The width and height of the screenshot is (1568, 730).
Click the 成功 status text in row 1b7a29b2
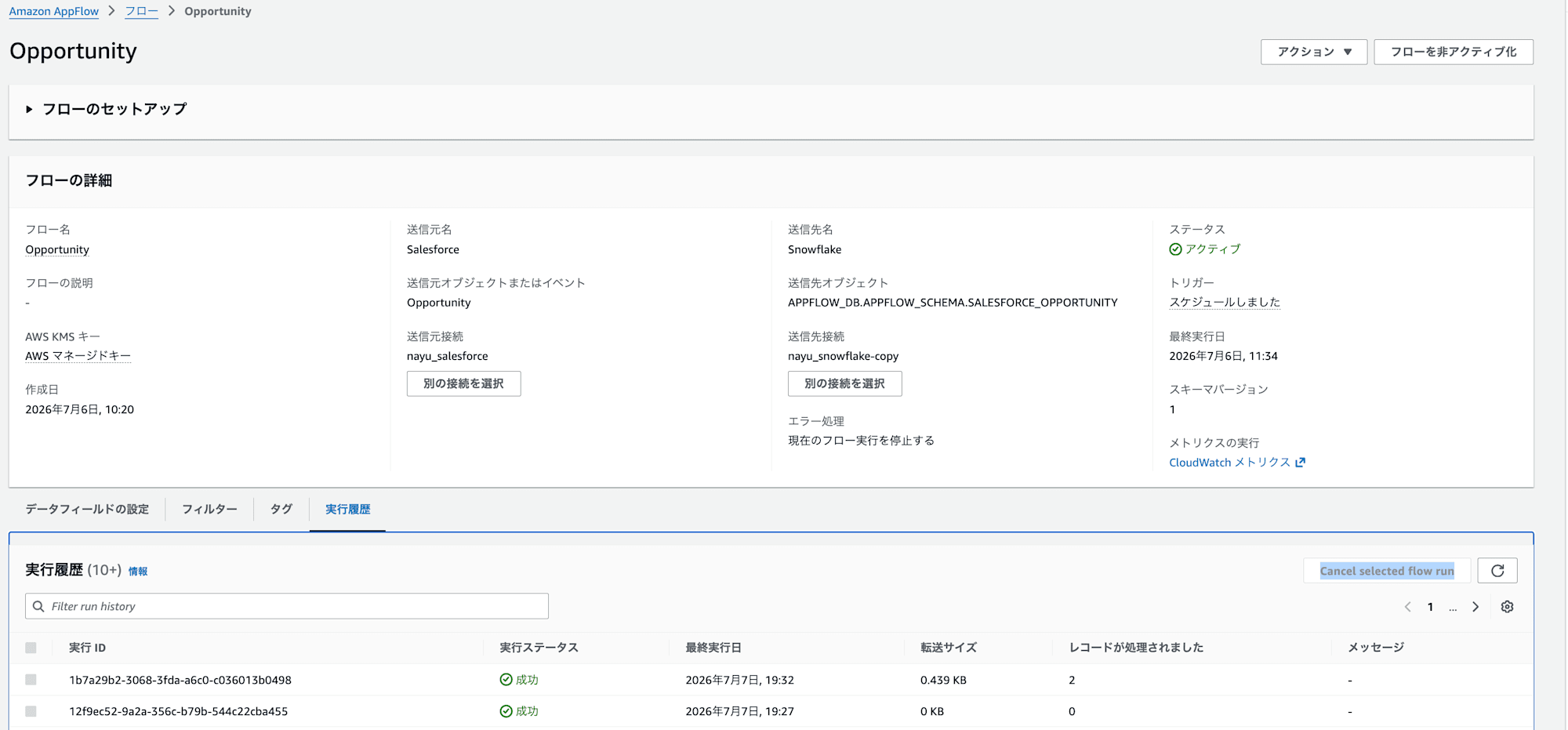click(x=527, y=680)
